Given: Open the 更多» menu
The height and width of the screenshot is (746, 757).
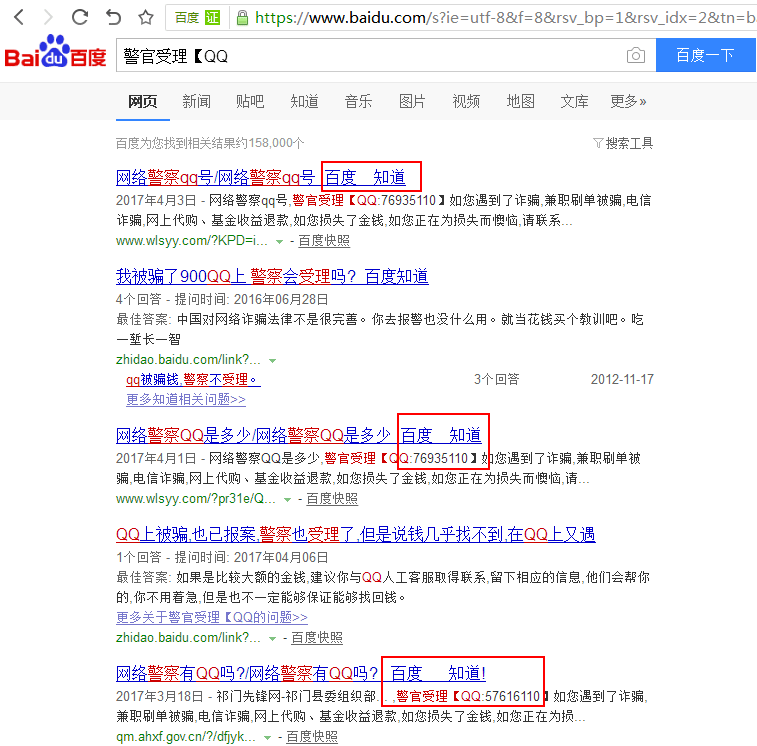Looking at the screenshot, I should [x=628, y=101].
